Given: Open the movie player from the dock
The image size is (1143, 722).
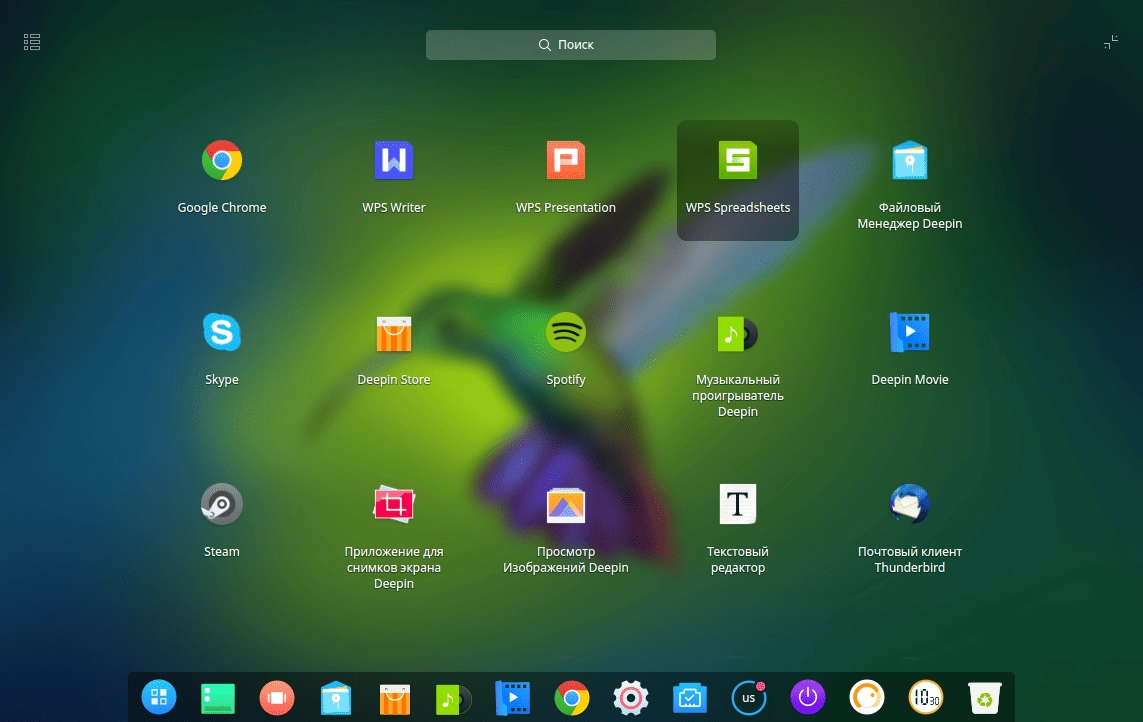Looking at the screenshot, I should 512,697.
